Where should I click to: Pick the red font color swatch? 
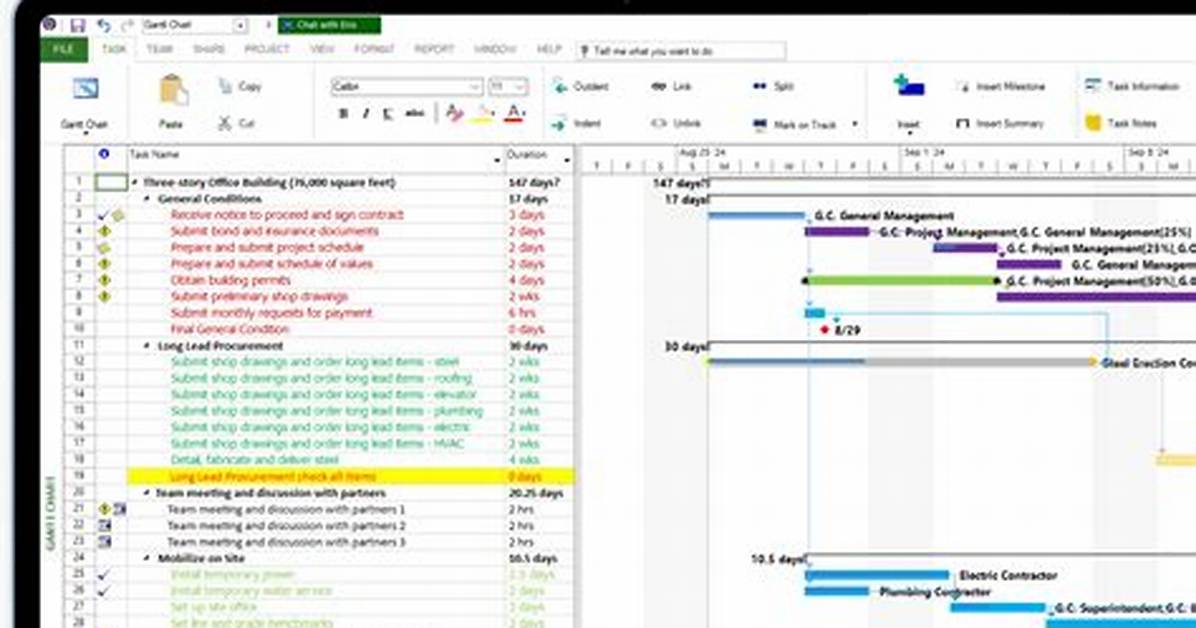click(x=515, y=114)
